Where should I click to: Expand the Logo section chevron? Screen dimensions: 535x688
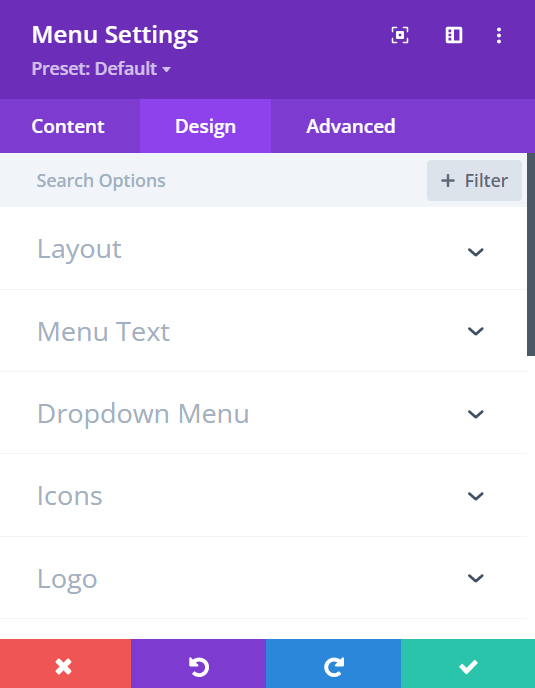click(475, 578)
